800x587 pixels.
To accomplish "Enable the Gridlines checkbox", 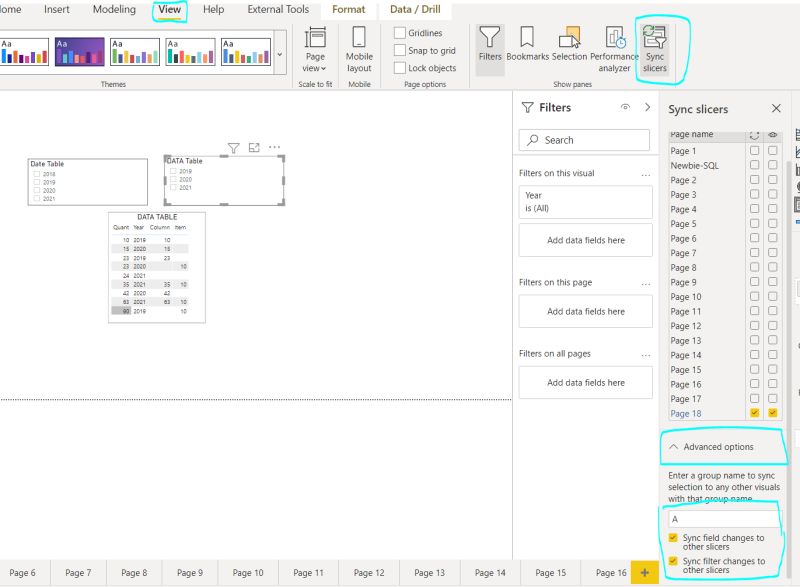I will pos(398,32).
